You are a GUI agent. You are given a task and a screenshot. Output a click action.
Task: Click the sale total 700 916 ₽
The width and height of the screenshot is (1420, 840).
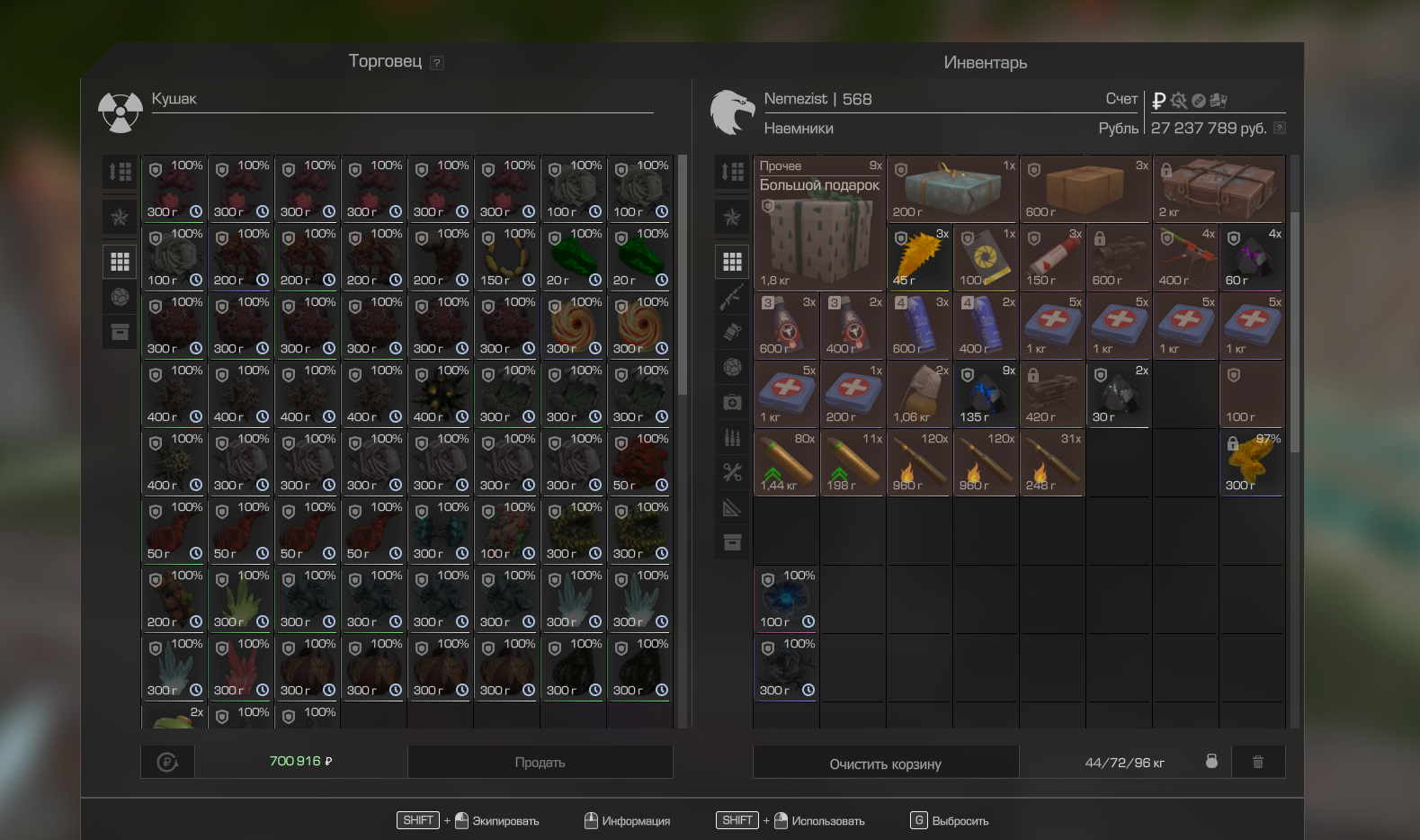(300, 761)
